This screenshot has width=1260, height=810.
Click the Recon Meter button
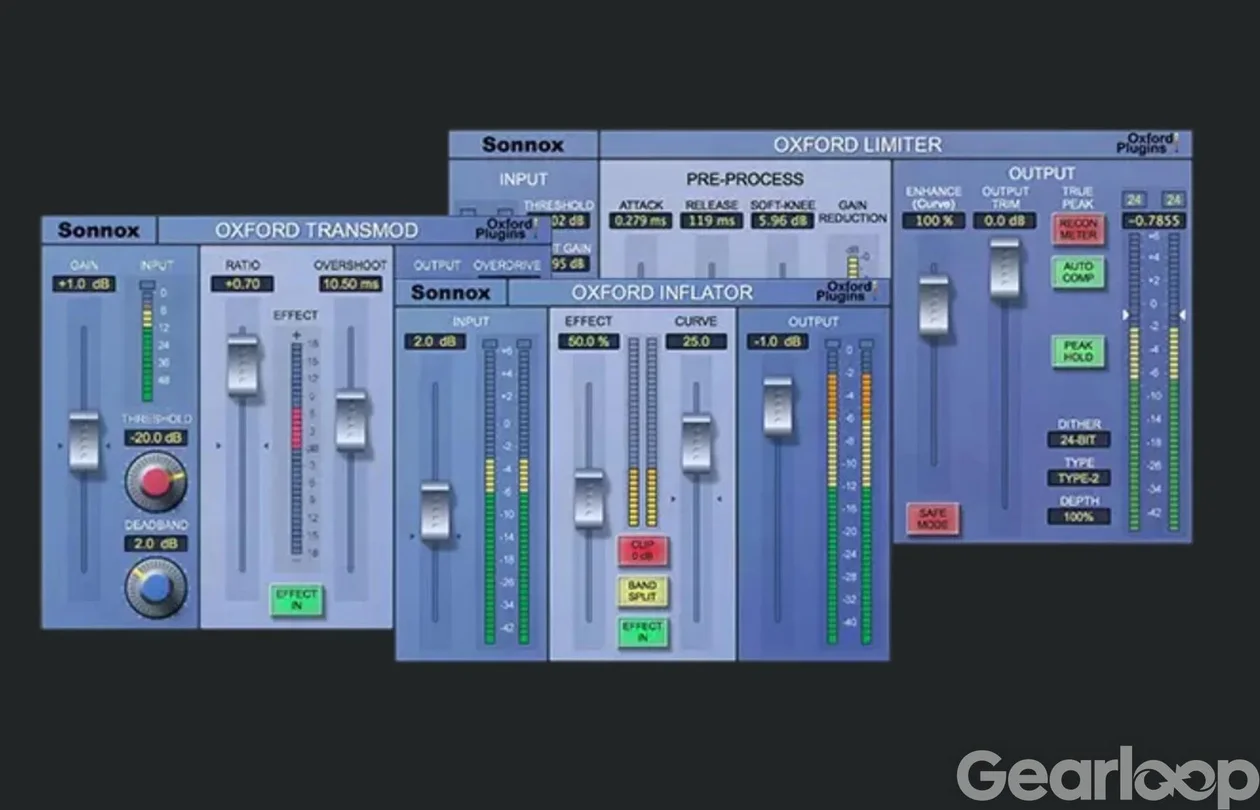[1077, 229]
